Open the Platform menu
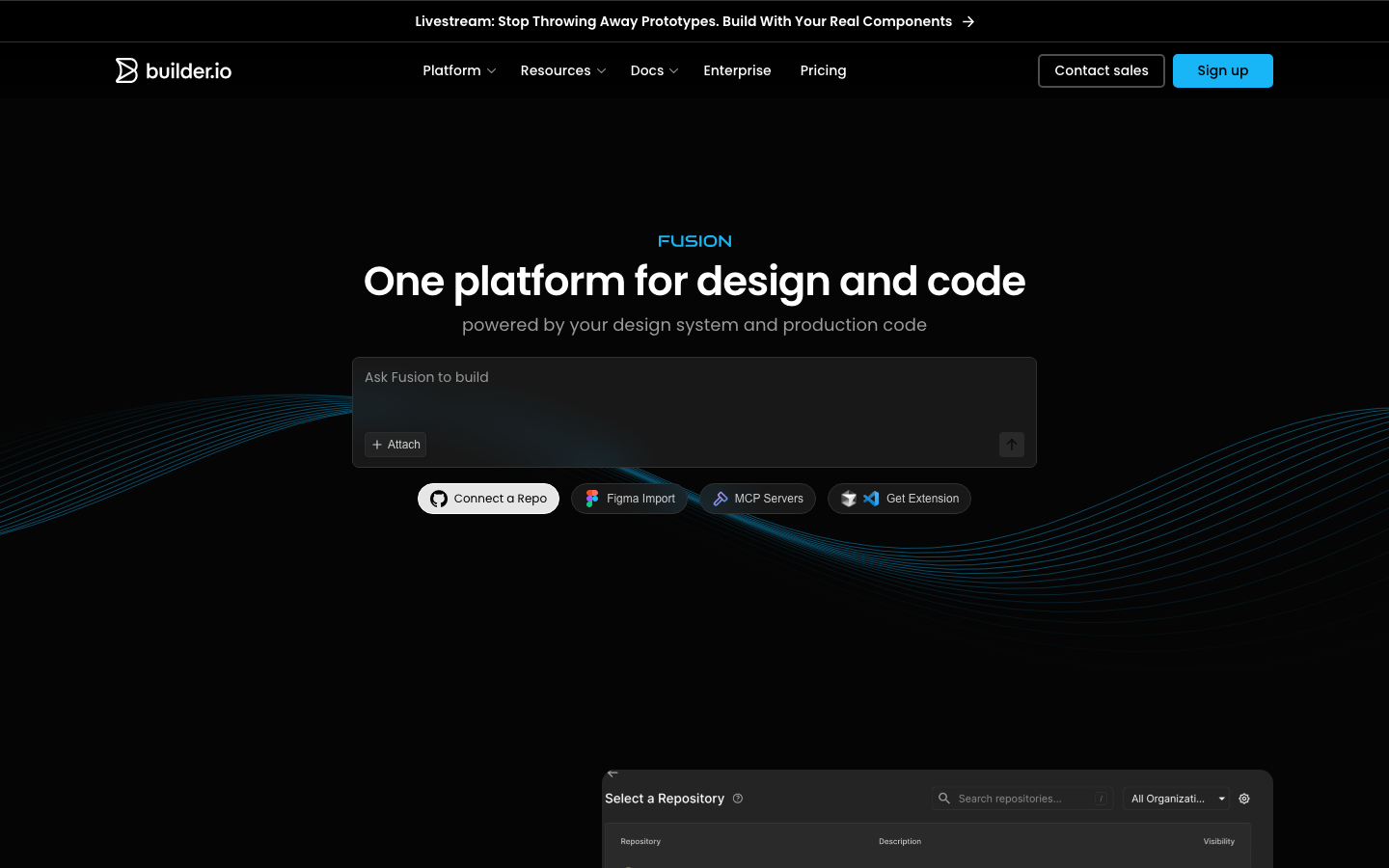Image resolution: width=1389 pixels, height=868 pixels. coord(459,70)
